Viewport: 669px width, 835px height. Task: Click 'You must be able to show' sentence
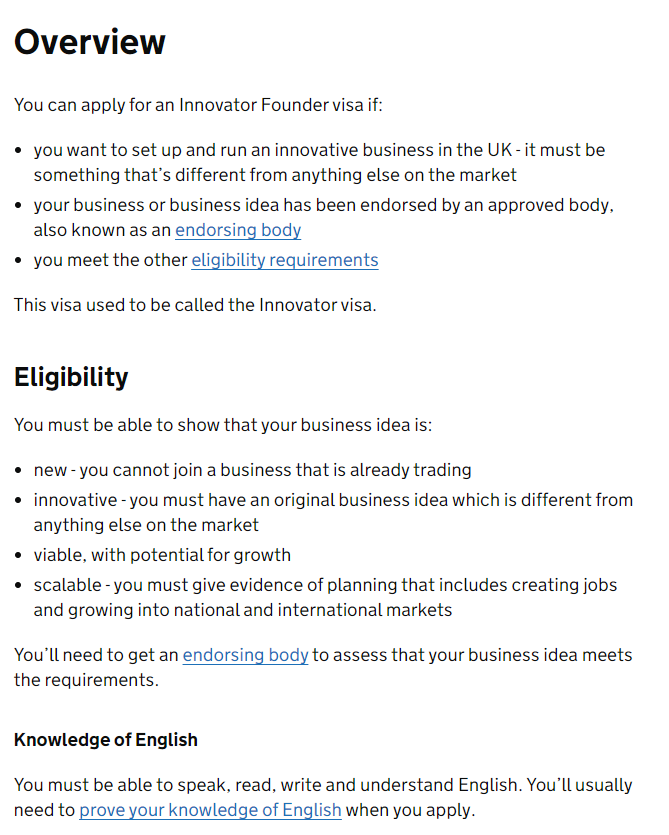point(223,425)
